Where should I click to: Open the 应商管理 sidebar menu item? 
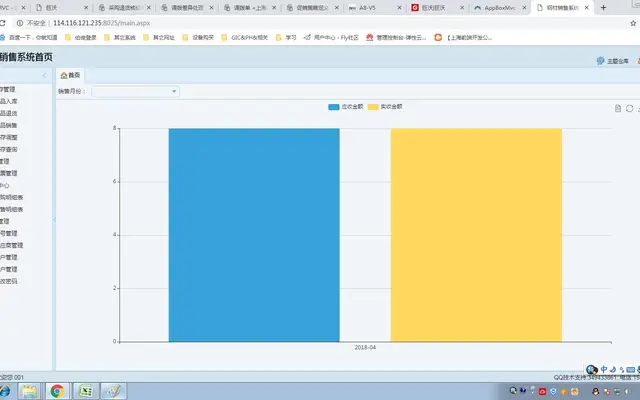[11, 245]
